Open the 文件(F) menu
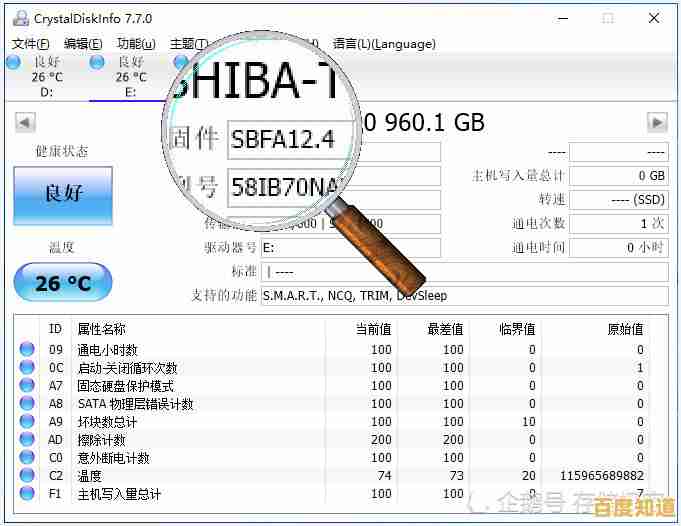 (x=30, y=44)
